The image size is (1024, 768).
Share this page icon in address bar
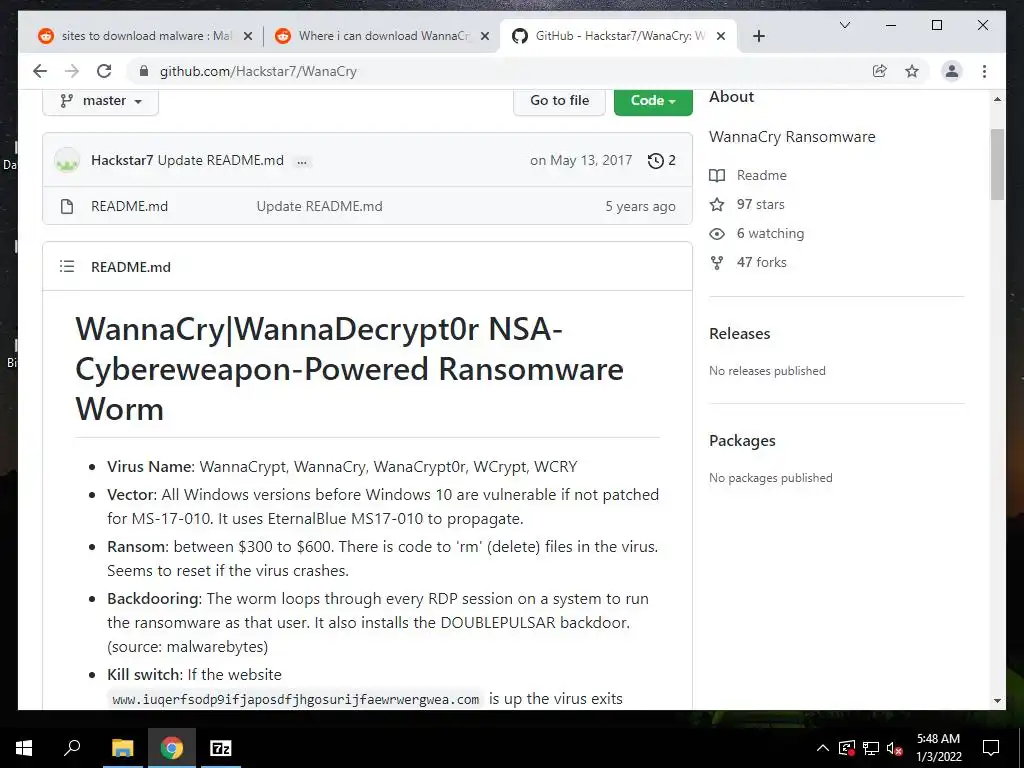point(880,71)
